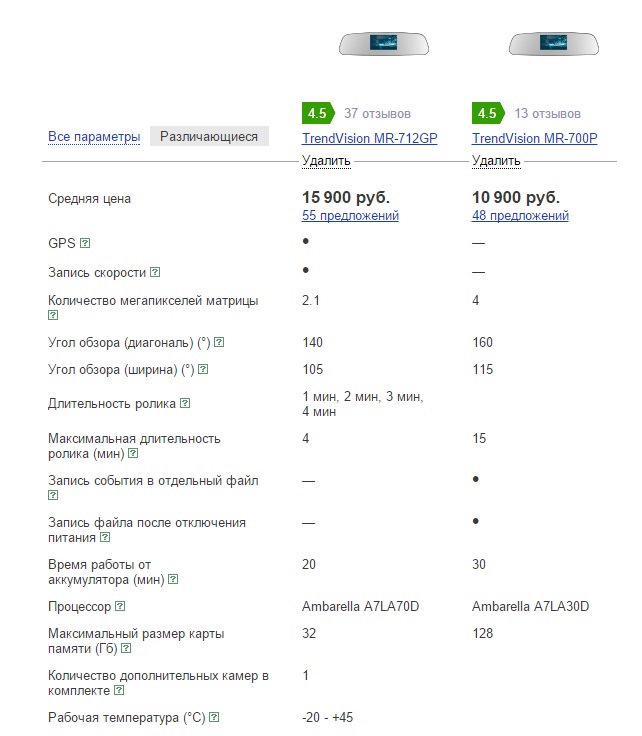This screenshot has height=736, width=642.
Task: Open help for Рабочая температура
Action: coord(214,717)
